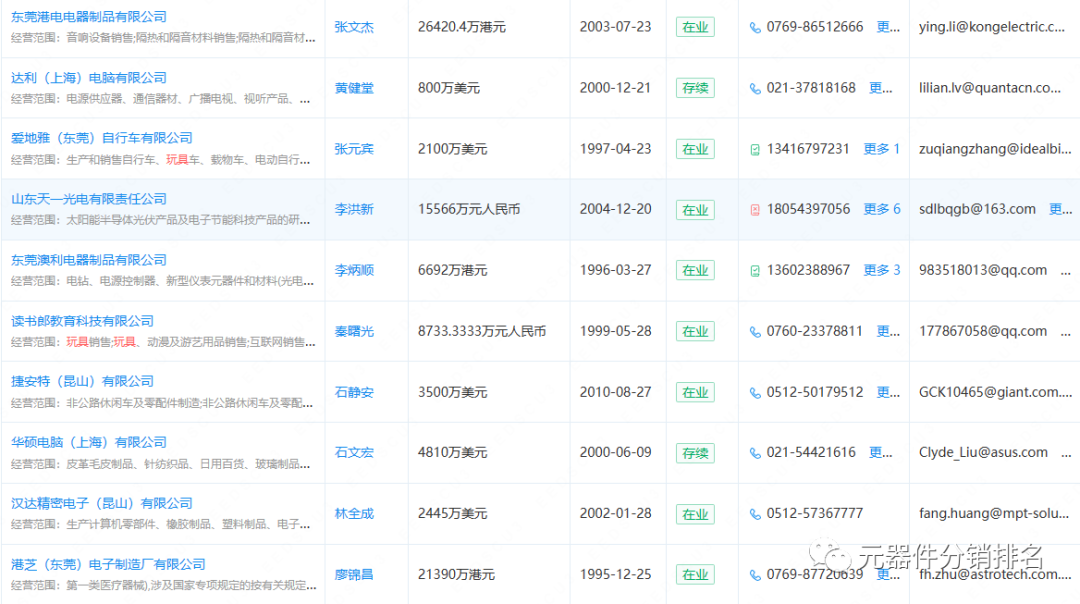This screenshot has width=1080, height=604.
Task: Open company 港芝（东莞）电子制造厂有限公司
Action: 108,564
